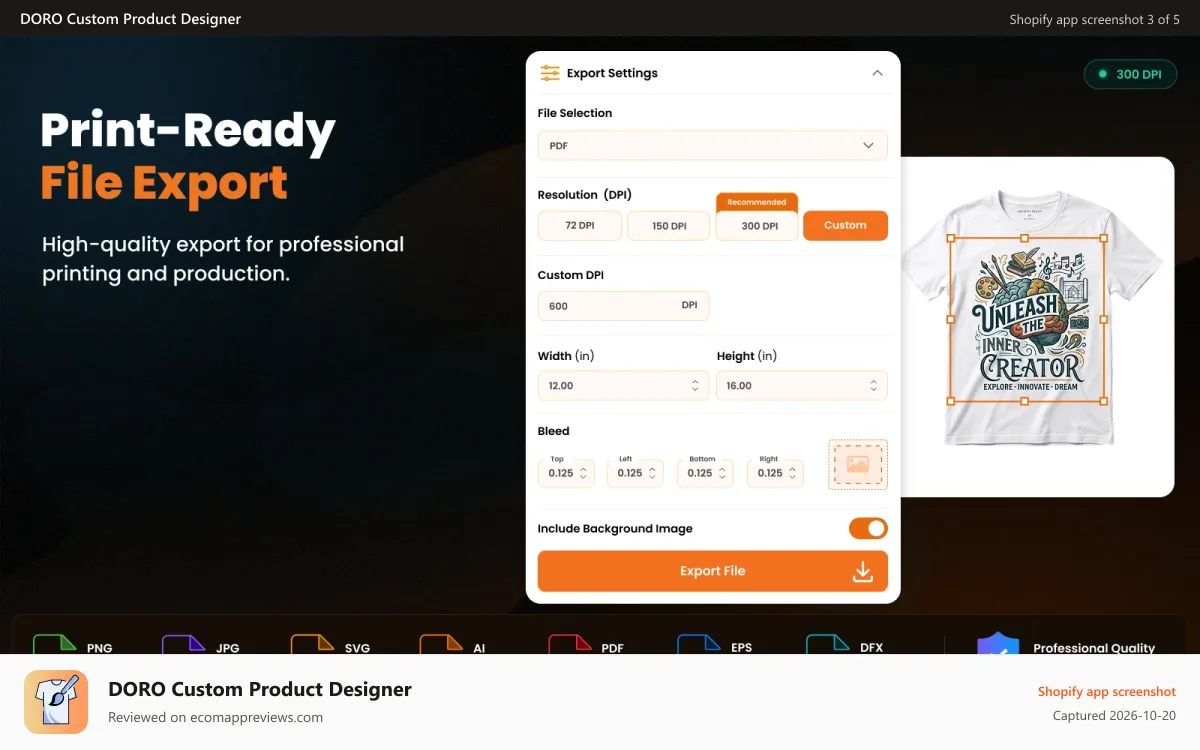Click the PNG file format icon

click(x=54, y=644)
